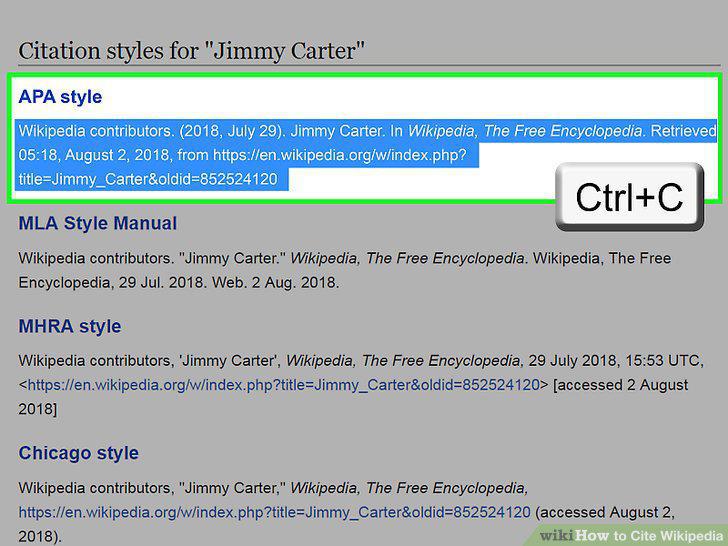Click the MLA citation paragraph text

pyautogui.click(x=344, y=270)
